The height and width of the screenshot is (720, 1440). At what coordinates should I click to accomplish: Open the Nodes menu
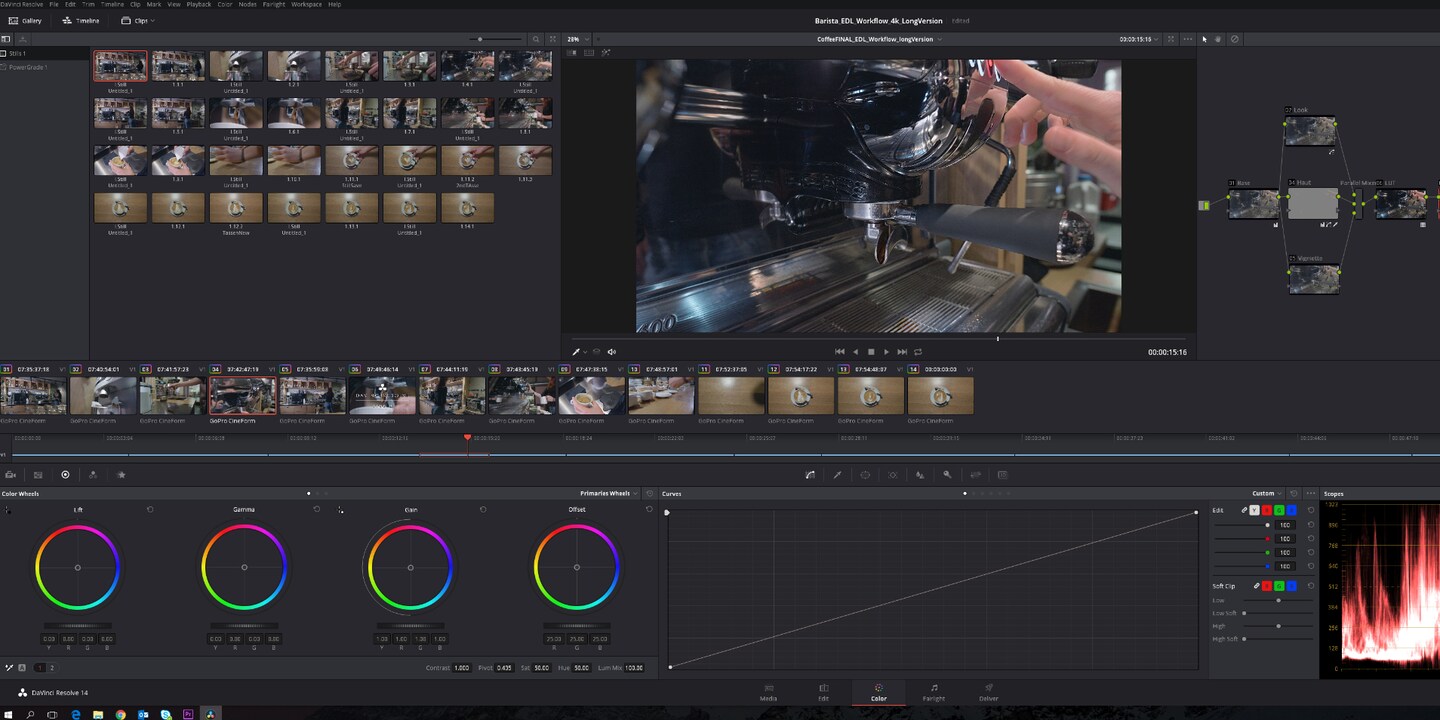(247, 4)
